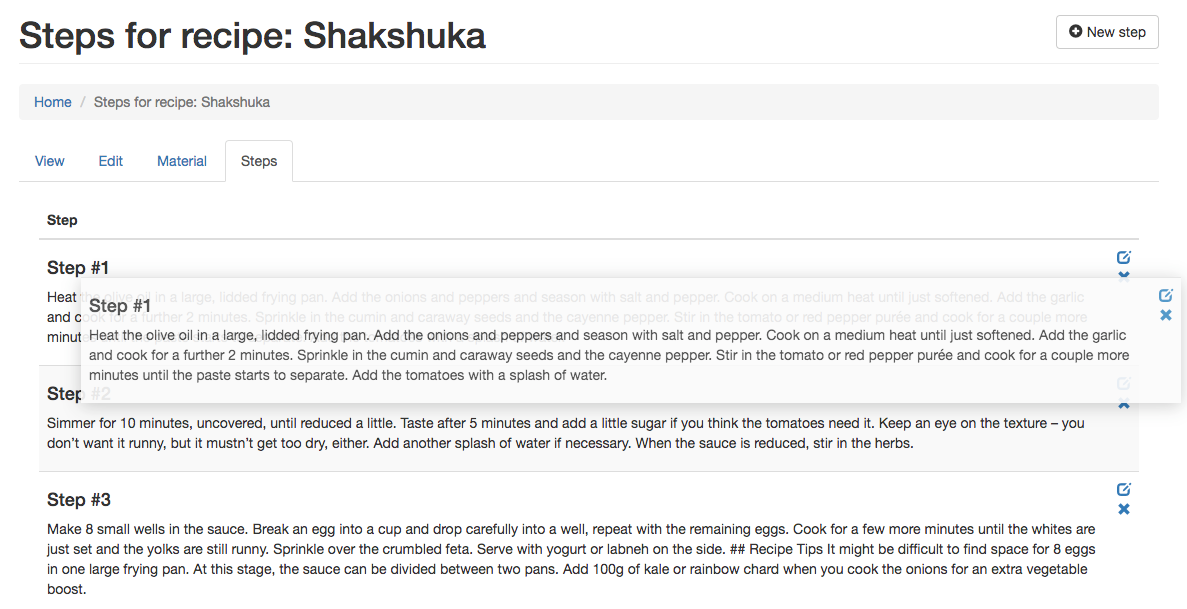Remove Step #3 with its X icon

1123,510
